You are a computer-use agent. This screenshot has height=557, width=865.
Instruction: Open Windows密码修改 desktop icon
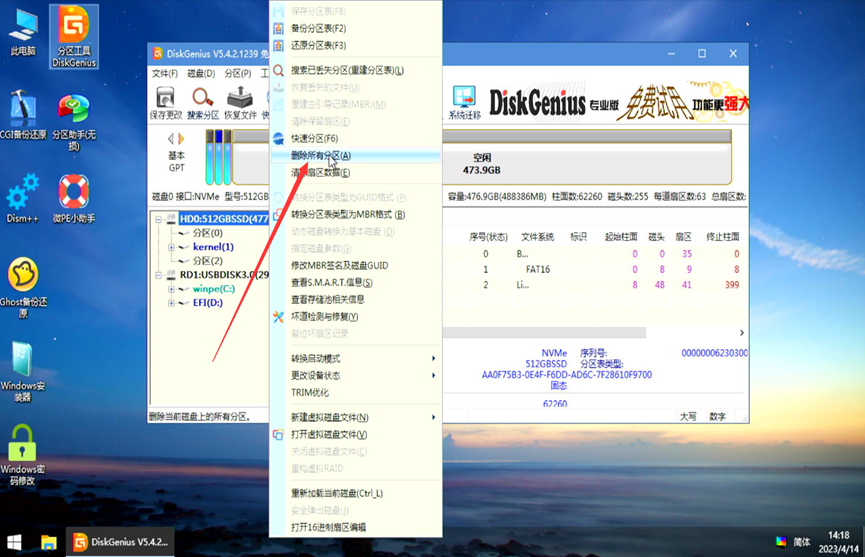(x=22, y=454)
